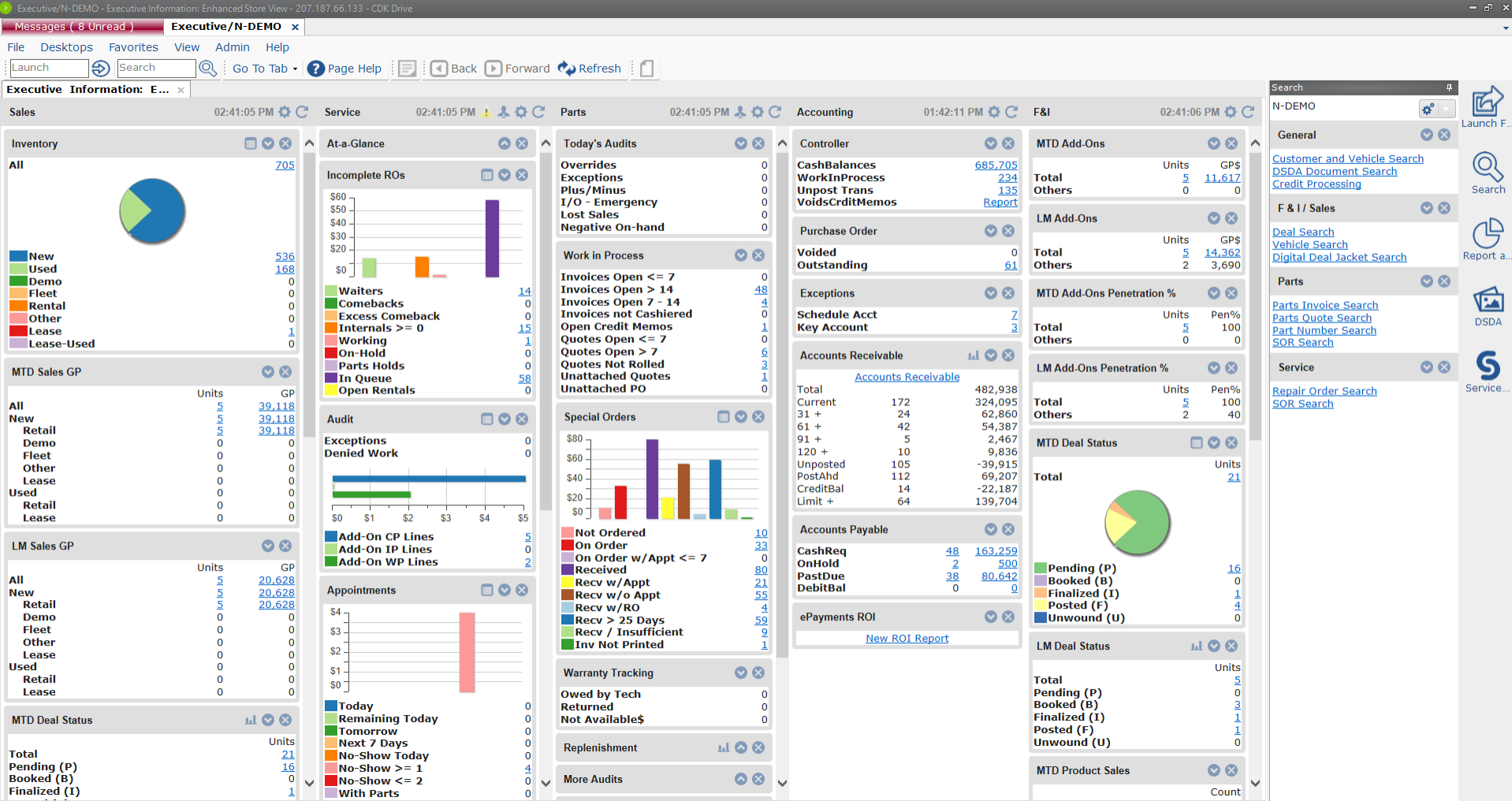This screenshot has height=801, width=1512.
Task: Open Accounting column settings gear
Action: point(994,112)
